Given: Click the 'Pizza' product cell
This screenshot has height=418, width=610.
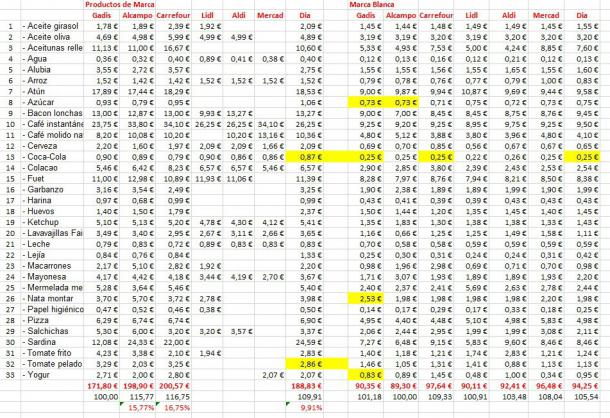Looking at the screenshot, I should 52,320.
